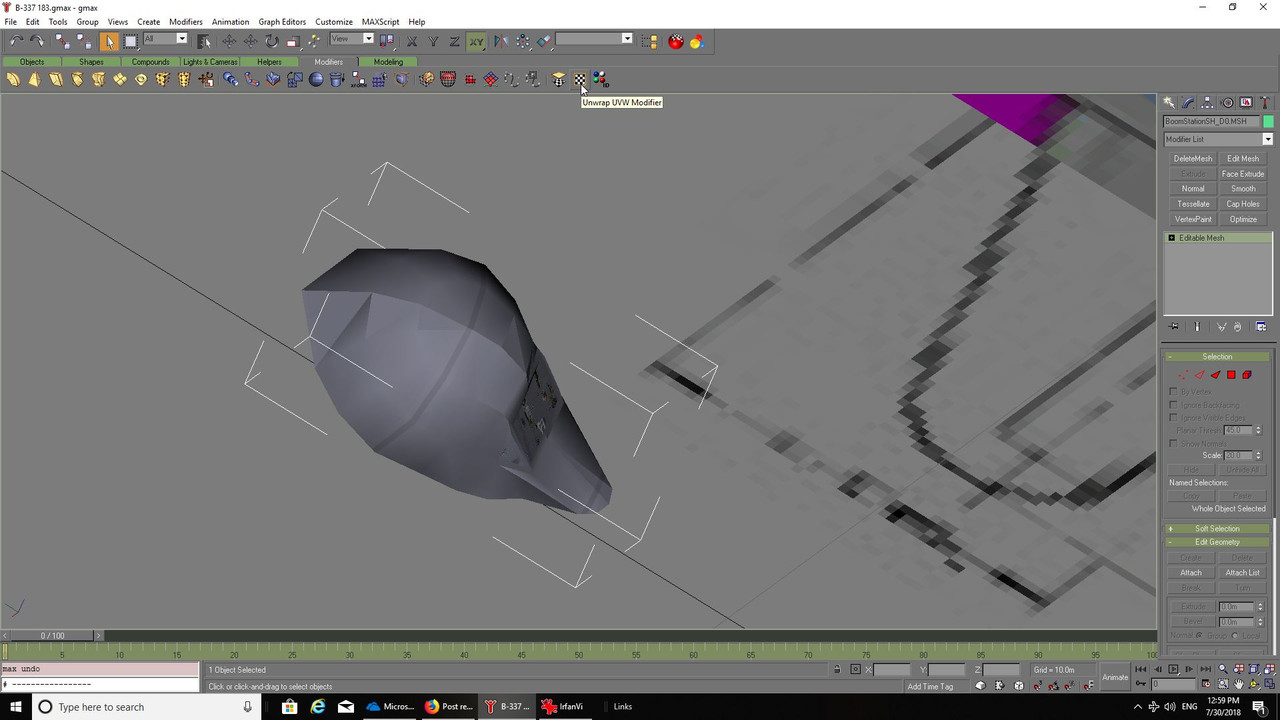
Task: Toggle Show Normals checkbox
Action: [x=1173, y=443]
